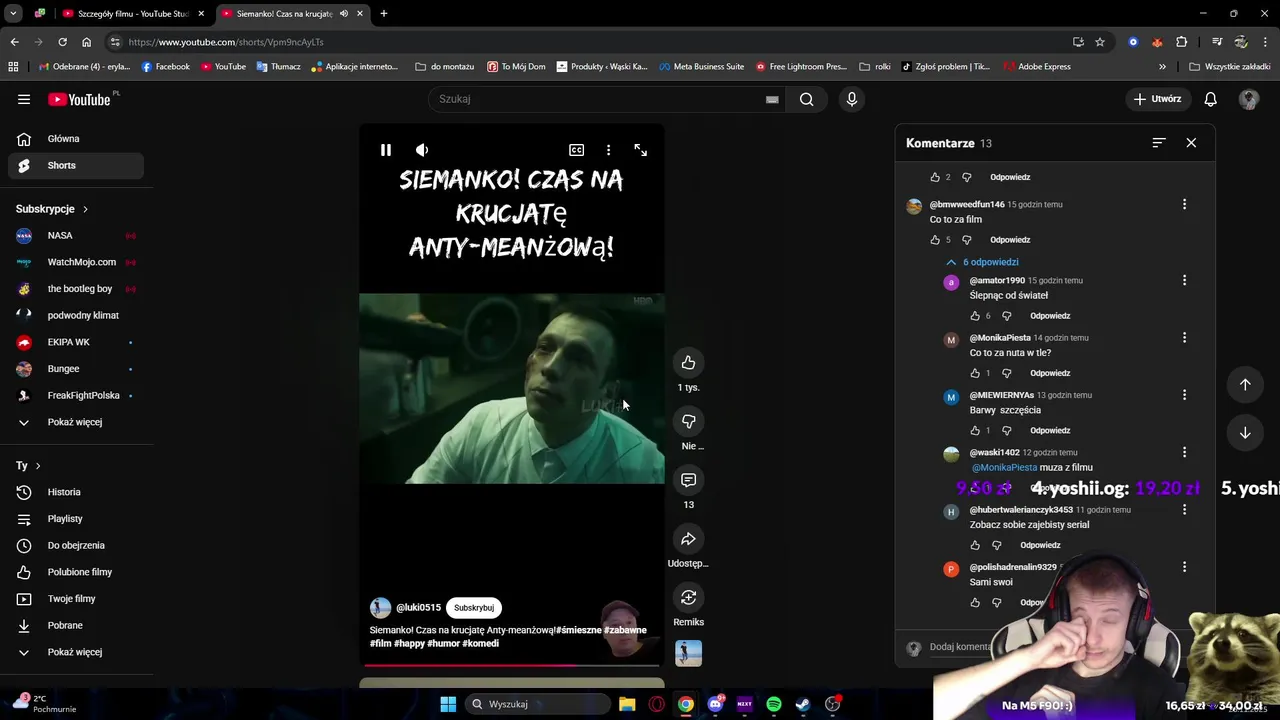Expand the short to fullscreen
The height and width of the screenshot is (720, 1280).
(x=641, y=150)
